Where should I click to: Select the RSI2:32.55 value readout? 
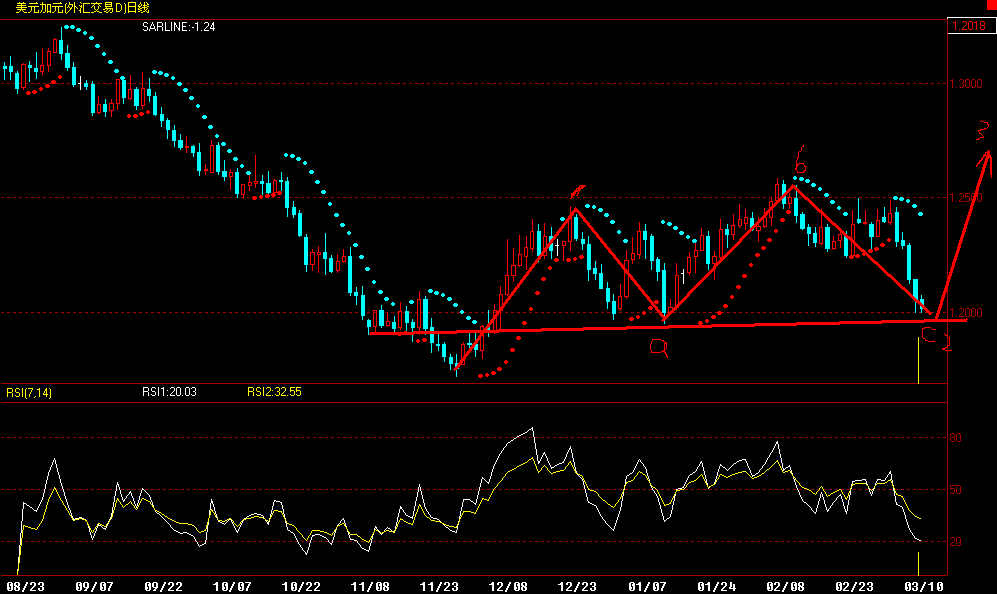pos(275,392)
